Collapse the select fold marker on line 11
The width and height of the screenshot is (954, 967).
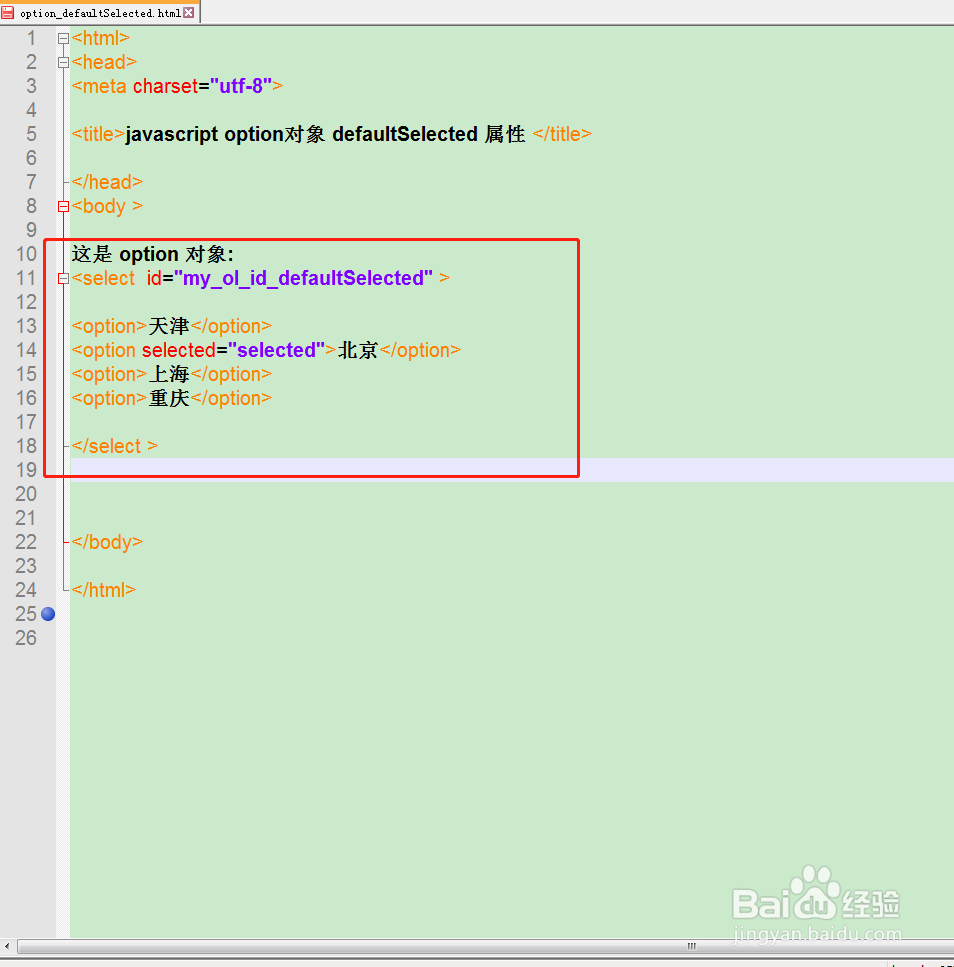click(63, 279)
